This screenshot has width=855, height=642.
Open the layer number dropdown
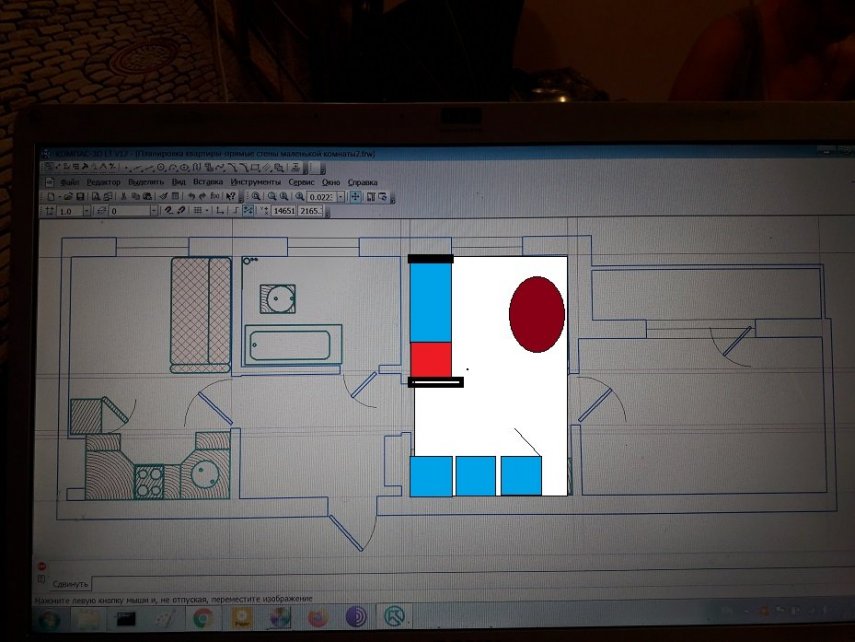(x=153, y=212)
